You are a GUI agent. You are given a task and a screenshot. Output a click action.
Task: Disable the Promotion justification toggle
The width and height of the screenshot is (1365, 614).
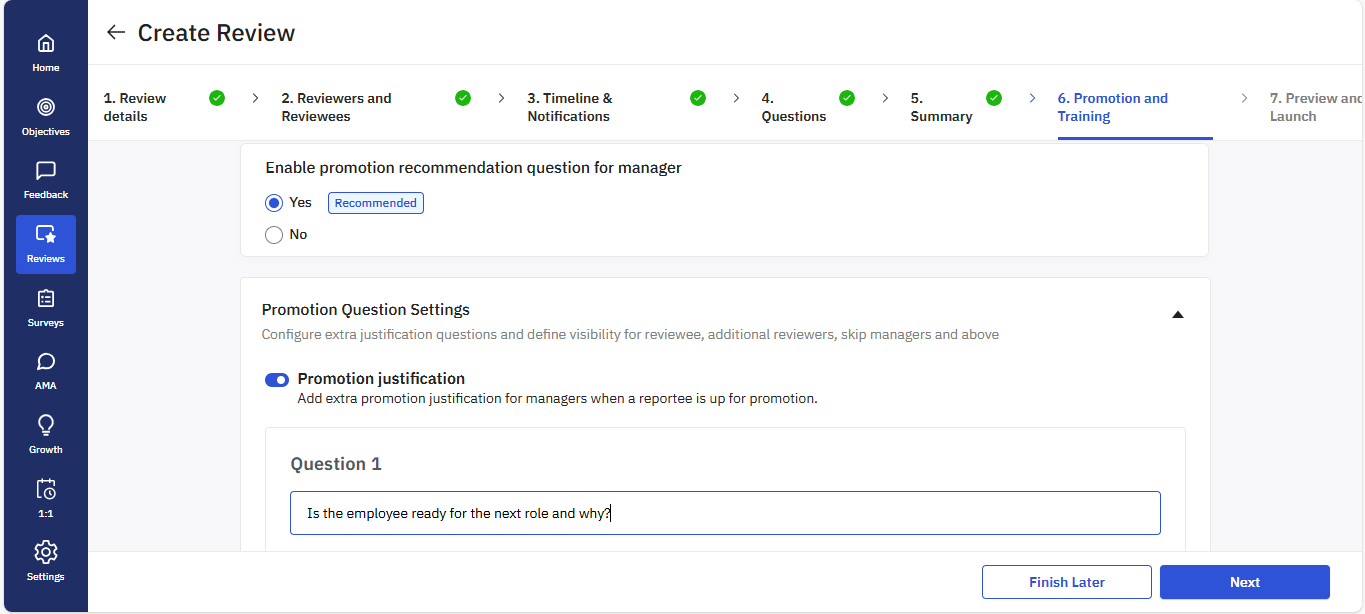pyautogui.click(x=277, y=380)
